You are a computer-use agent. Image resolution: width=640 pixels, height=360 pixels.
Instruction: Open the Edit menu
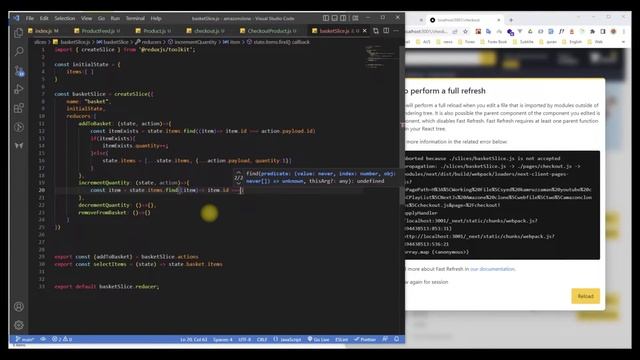coord(44,18)
